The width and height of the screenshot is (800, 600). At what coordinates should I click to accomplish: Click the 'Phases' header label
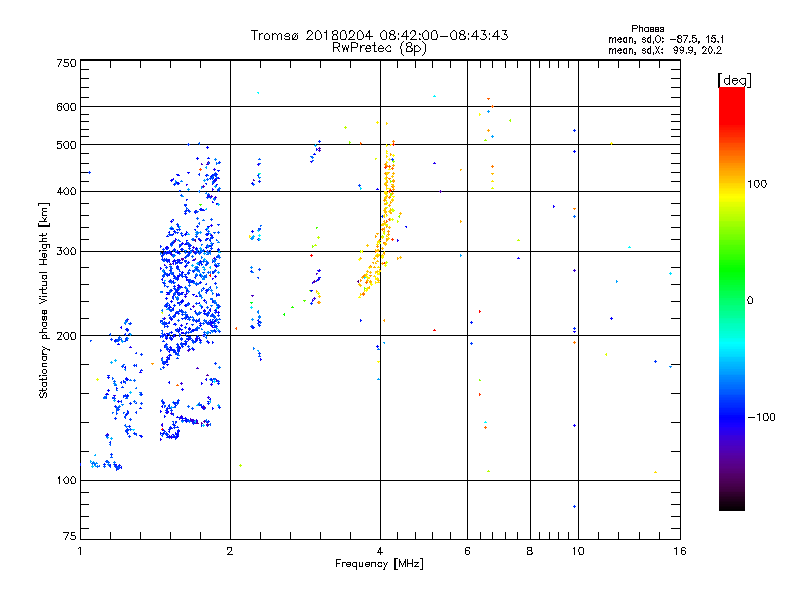click(x=647, y=29)
